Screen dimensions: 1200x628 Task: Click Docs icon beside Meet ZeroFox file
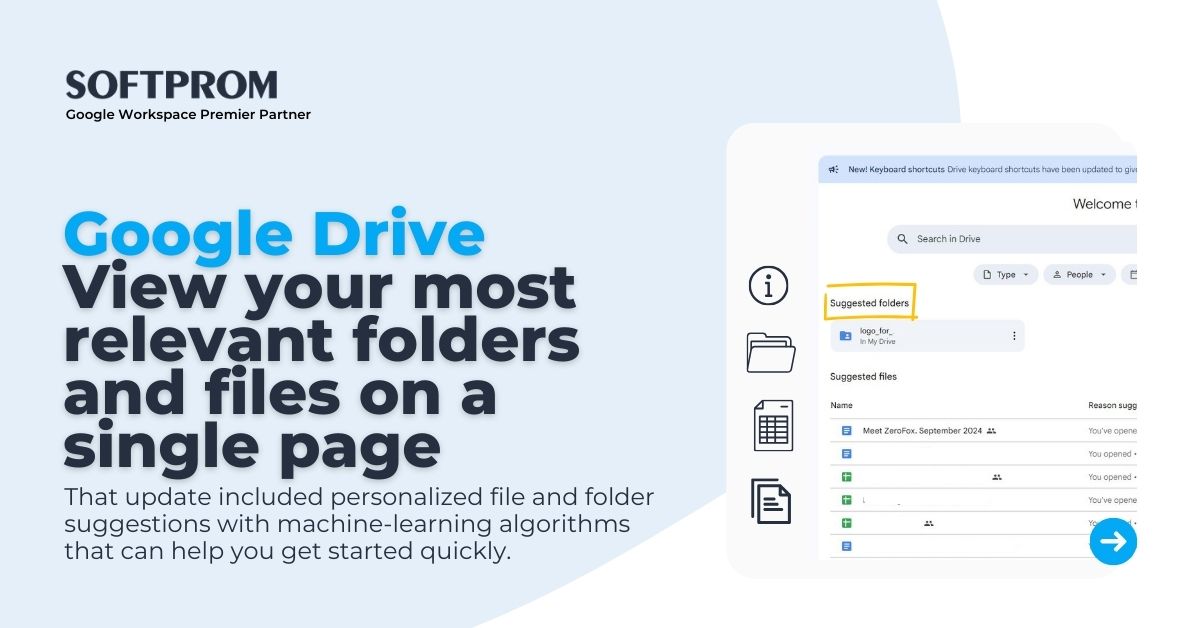click(846, 431)
